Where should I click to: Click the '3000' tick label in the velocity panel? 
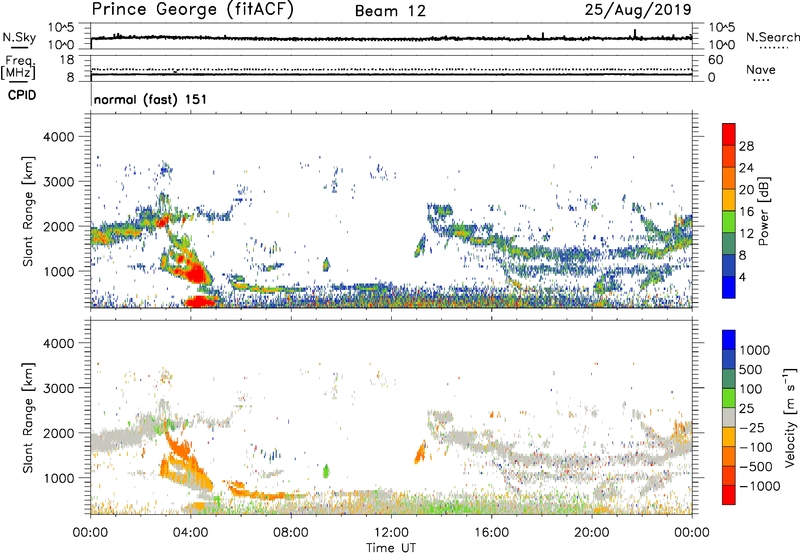[59, 388]
